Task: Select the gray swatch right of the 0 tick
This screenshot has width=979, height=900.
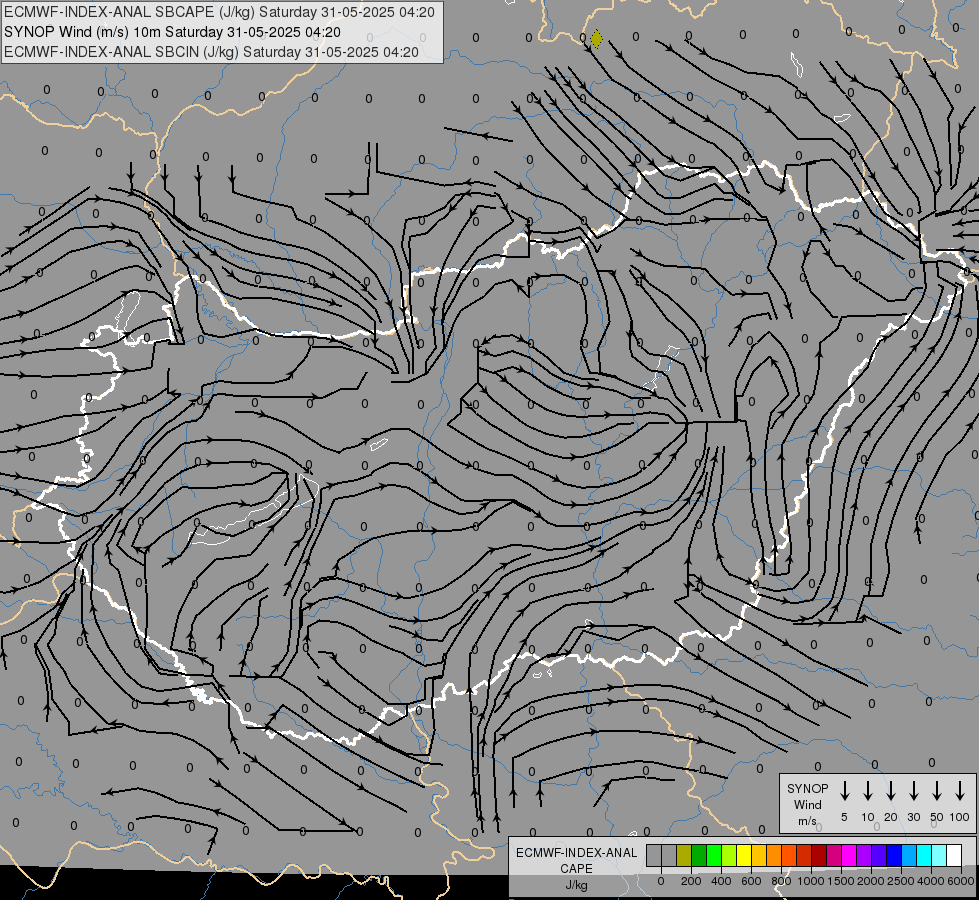Action: pos(669,855)
